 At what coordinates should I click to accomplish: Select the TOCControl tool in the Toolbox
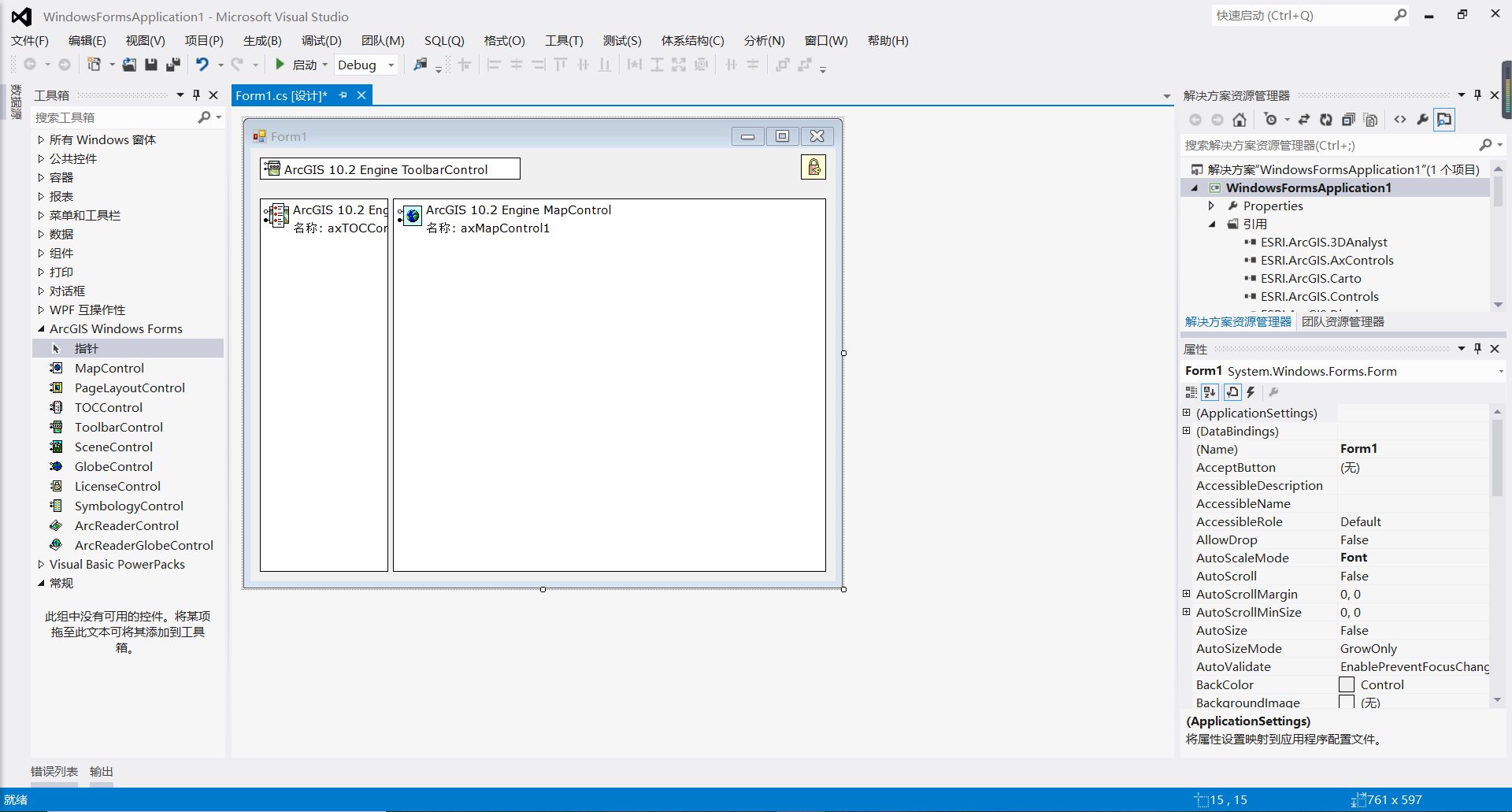(106, 407)
